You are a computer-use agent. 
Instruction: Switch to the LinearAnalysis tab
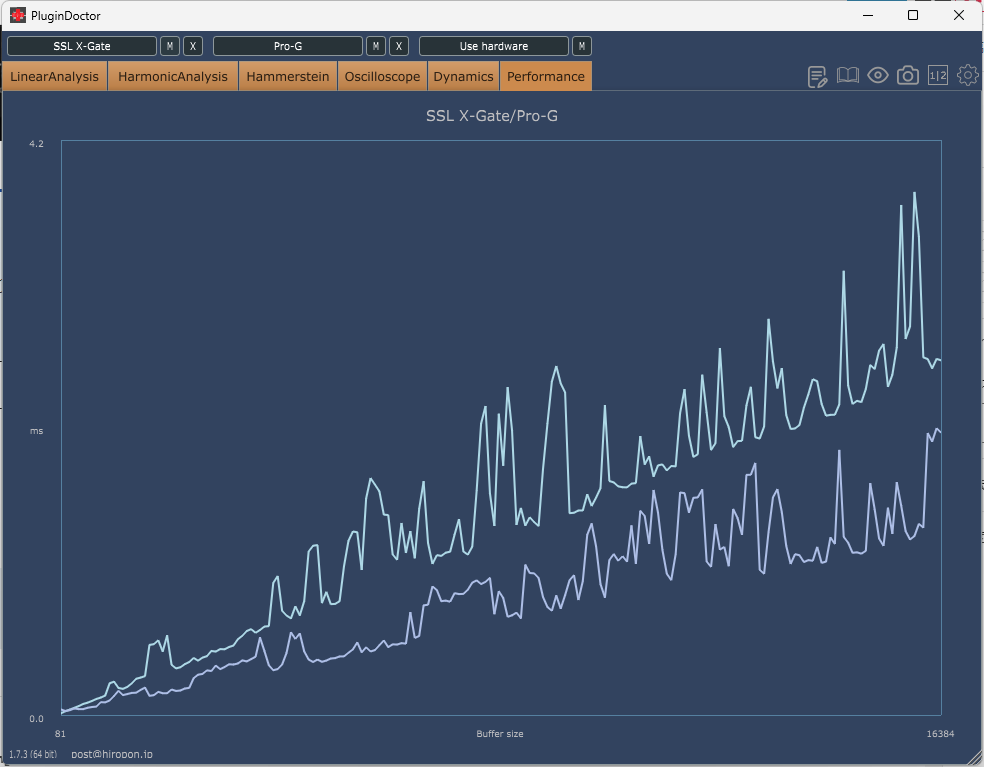point(55,76)
